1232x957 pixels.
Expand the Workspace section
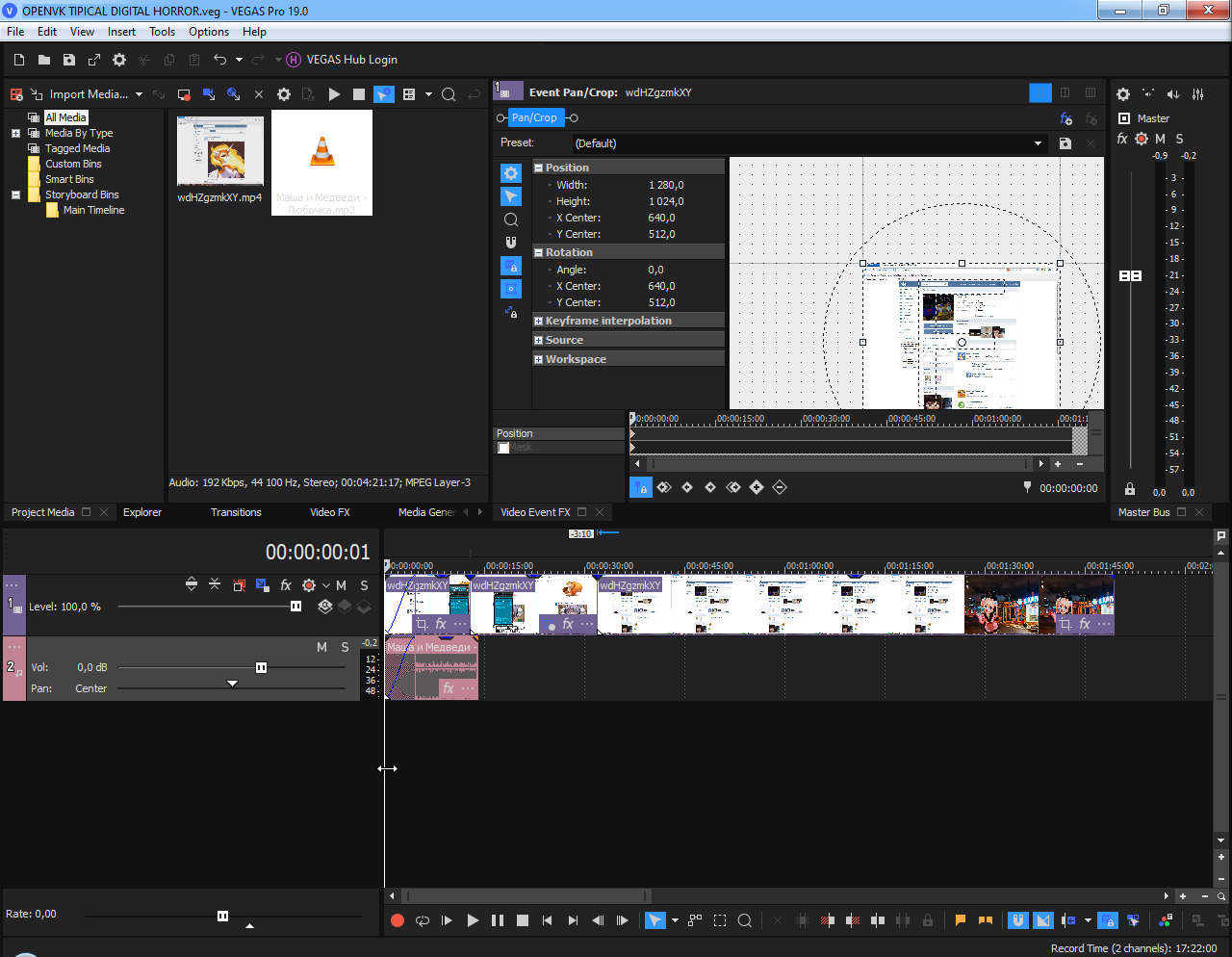(x=539, y=359)
